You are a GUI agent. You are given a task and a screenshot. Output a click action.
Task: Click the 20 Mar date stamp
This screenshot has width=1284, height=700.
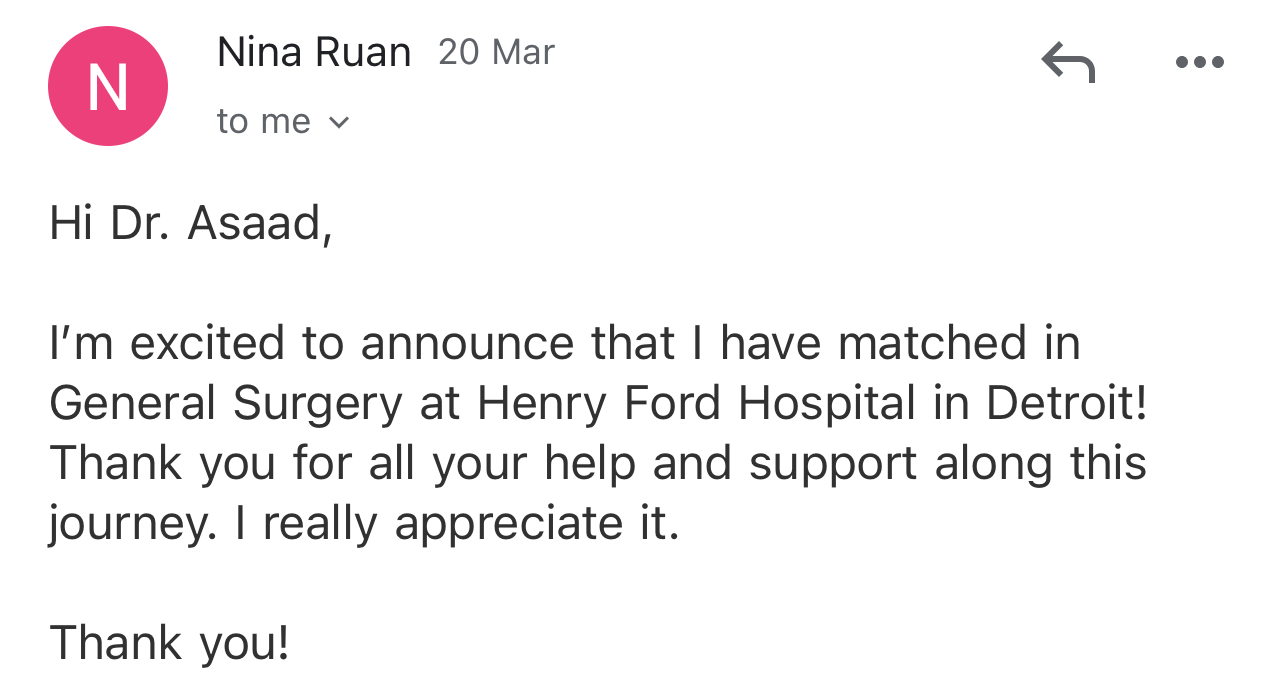pyautogui.click(x=496, y=52)
